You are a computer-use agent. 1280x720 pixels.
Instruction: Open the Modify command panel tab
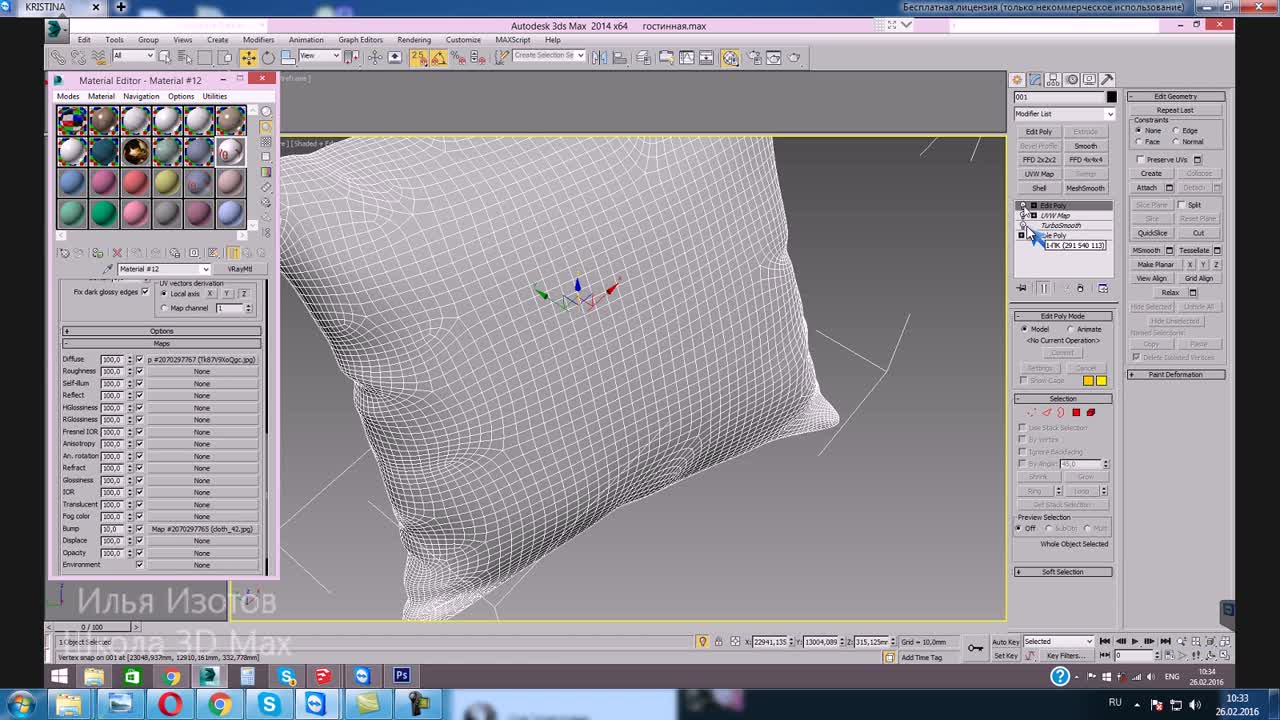click(1036, 79)
